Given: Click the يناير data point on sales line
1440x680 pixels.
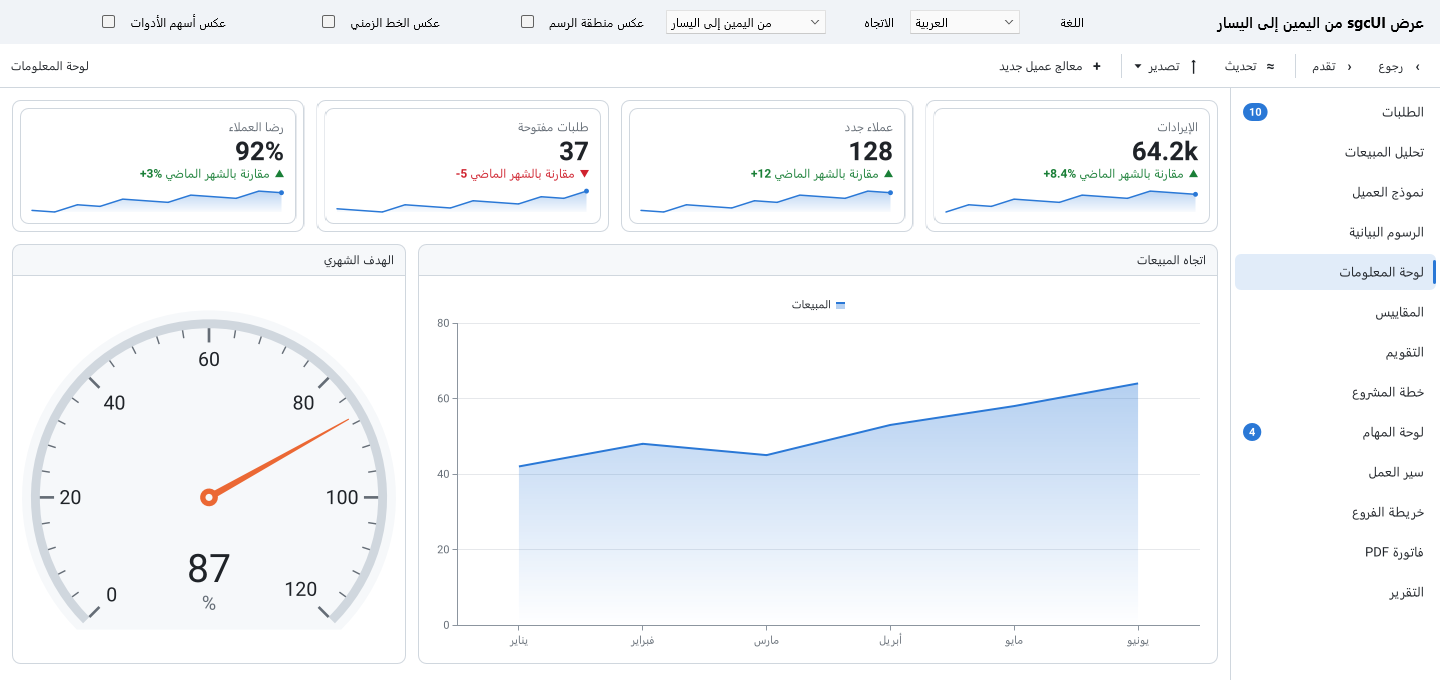Looking at the screenshot, I should tap(518, 466).
